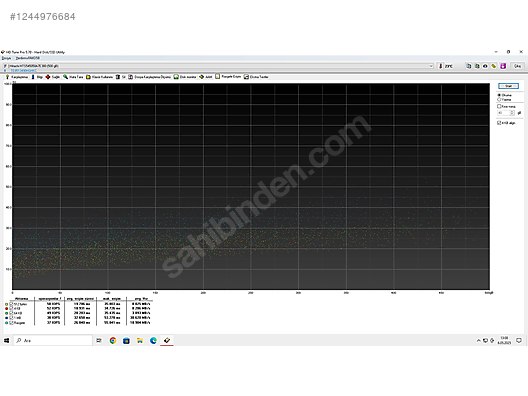Select the Yazma write radio button
Image resolution: width=528 pixels, height=396 pixels.
[504, 100]
